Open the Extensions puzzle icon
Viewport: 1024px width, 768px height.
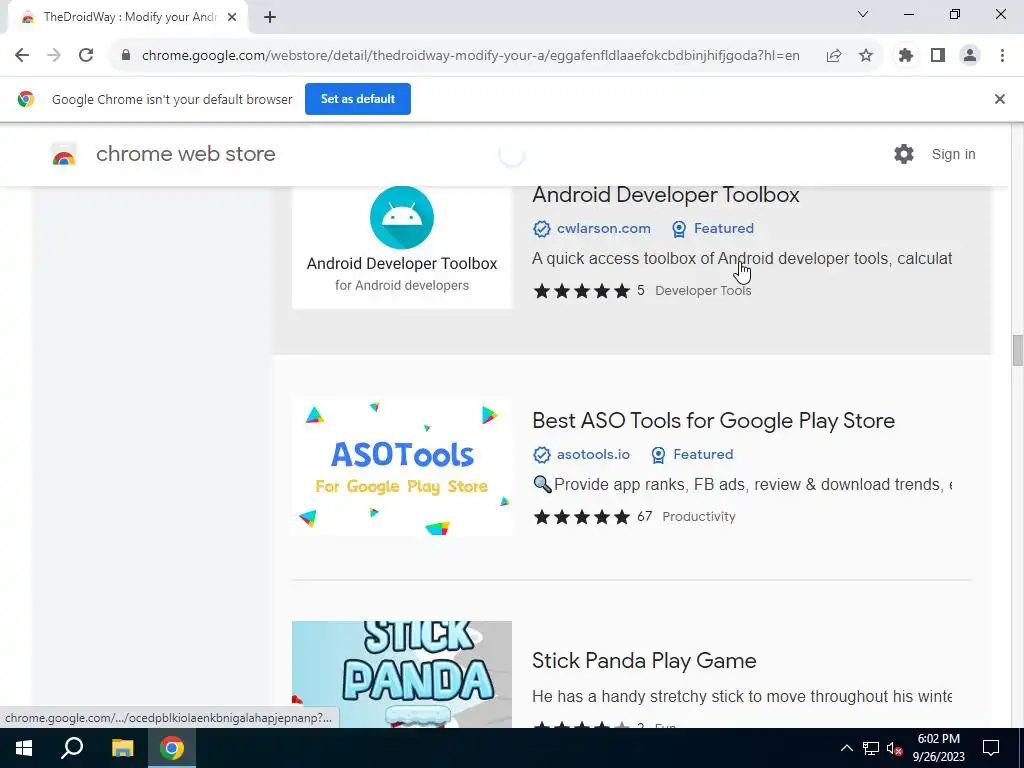(906, 56)
